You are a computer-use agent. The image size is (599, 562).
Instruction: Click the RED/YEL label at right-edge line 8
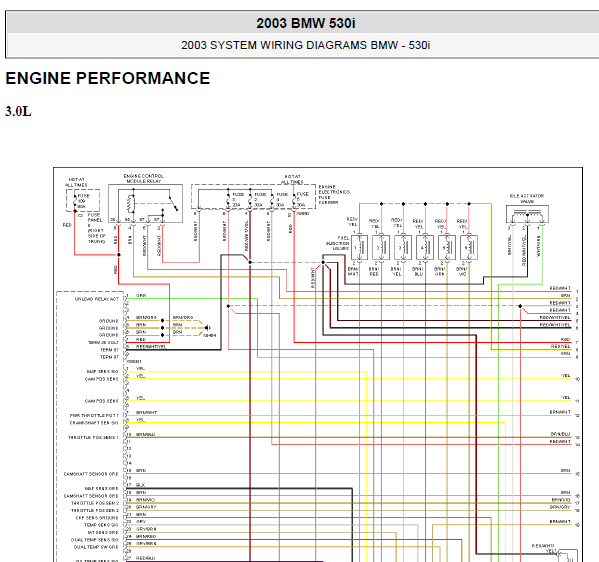coord(560,346)
